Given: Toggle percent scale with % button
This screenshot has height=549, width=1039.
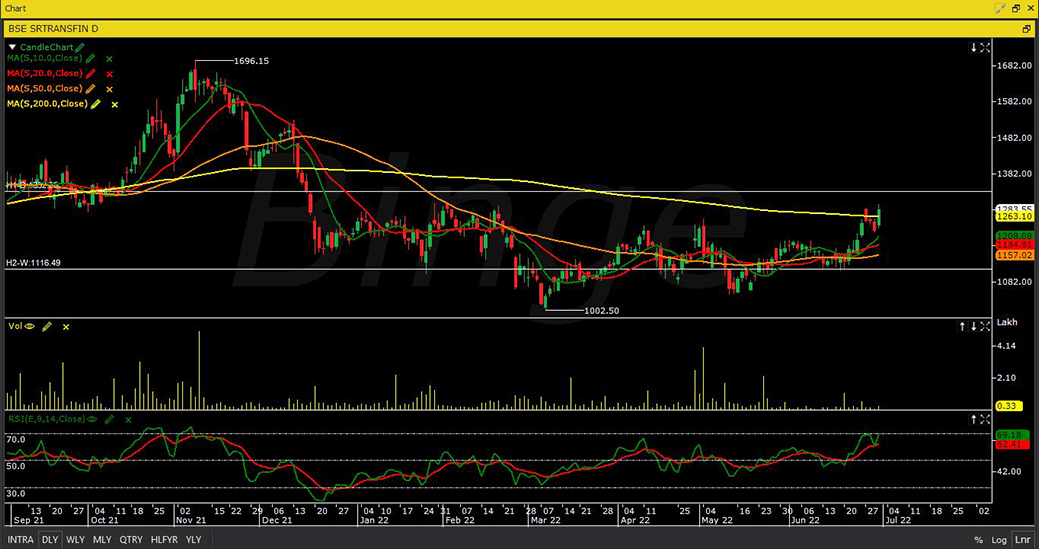Looking at the screenshot, I should click(978, 540).
